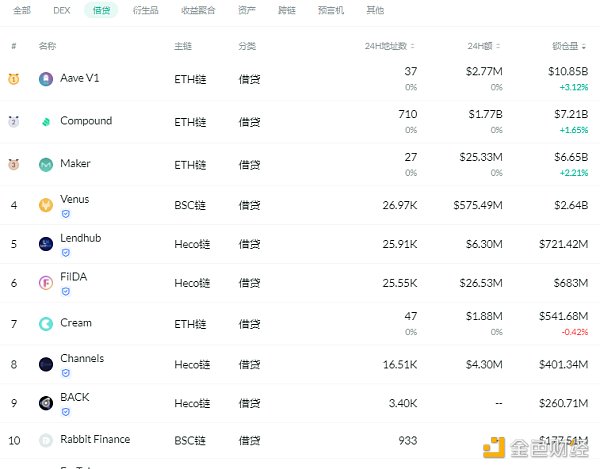Click the green Compound logo icon

click(x=45, y=122)
